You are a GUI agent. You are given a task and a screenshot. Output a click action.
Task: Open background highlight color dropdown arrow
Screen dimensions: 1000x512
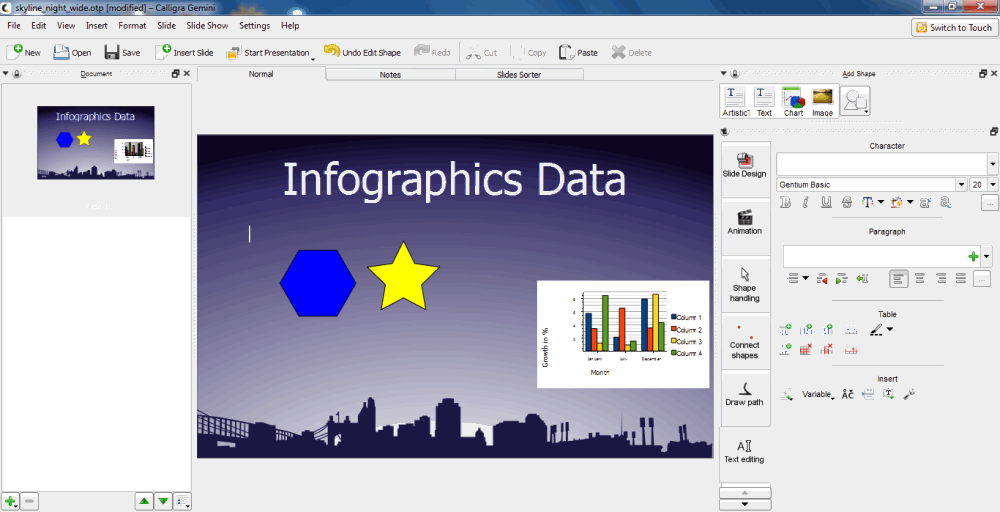[910, 203]
